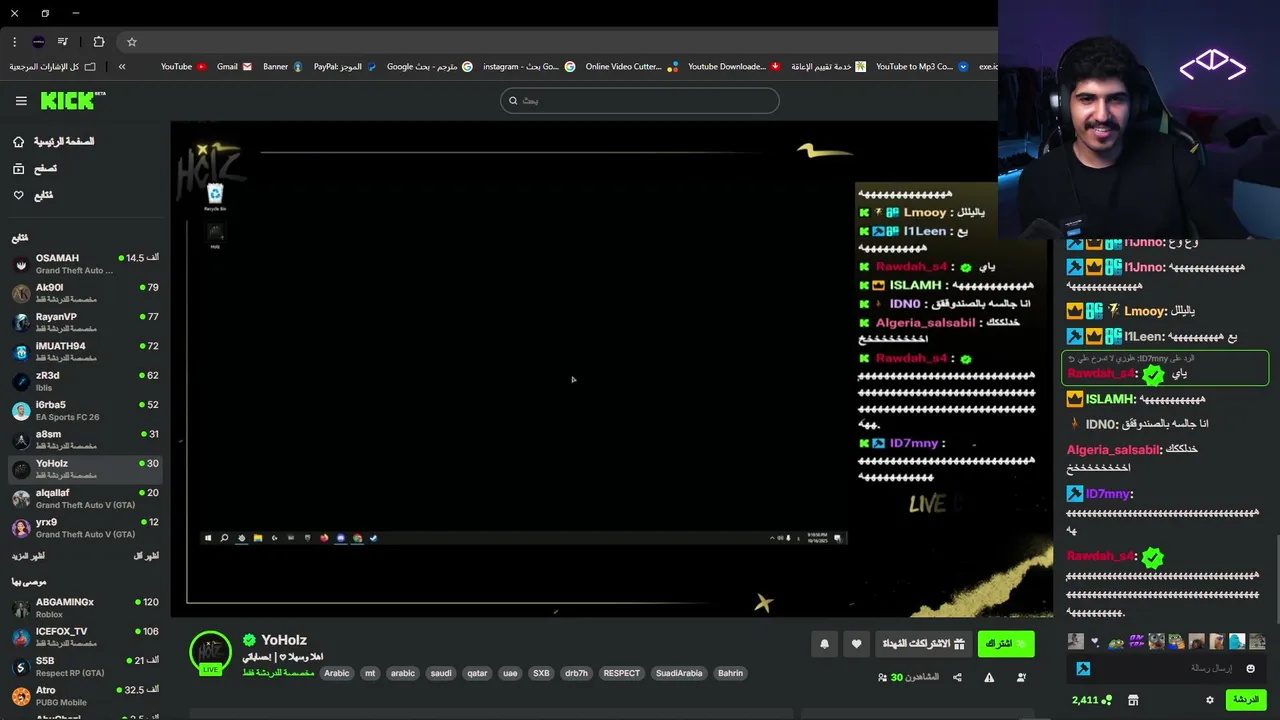The image size is (1280, 720).
Task: Collapse list with show less
Action: (x=146, y=556)
